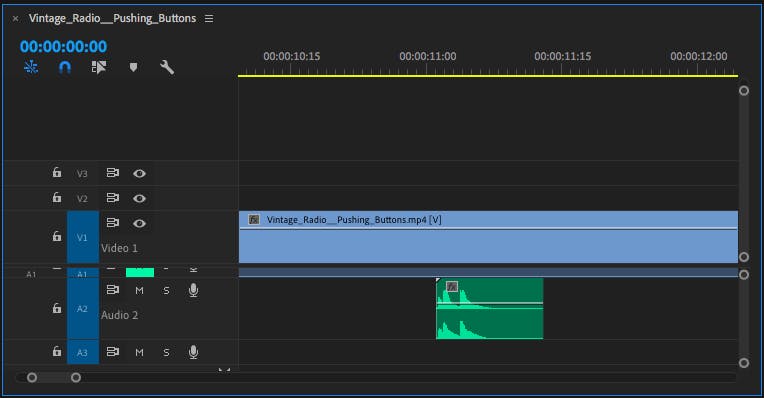Toggle sync lock for track A3

point(113,351)
